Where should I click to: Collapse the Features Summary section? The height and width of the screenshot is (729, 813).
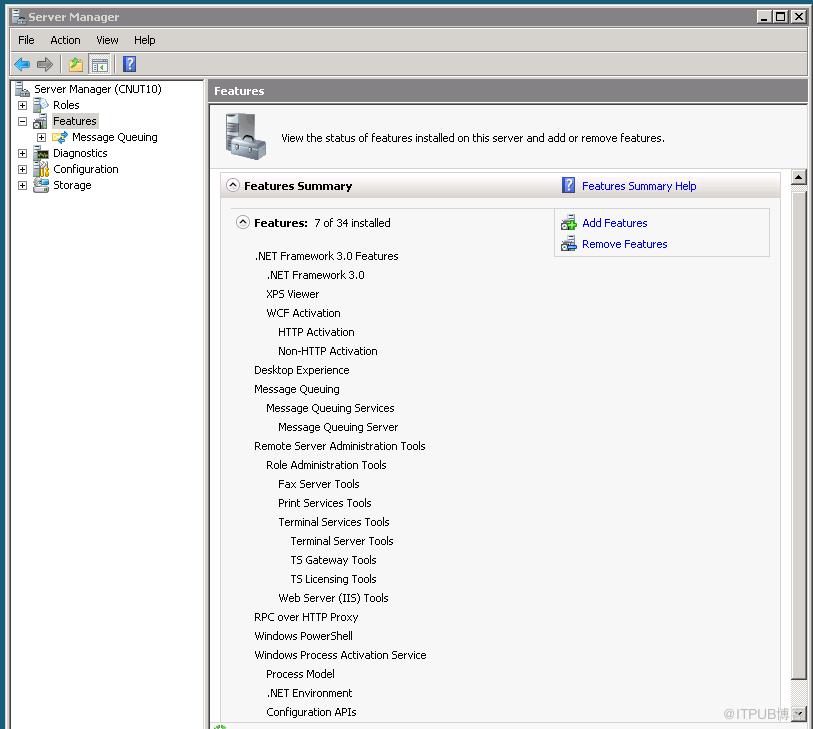click(233, 185)
